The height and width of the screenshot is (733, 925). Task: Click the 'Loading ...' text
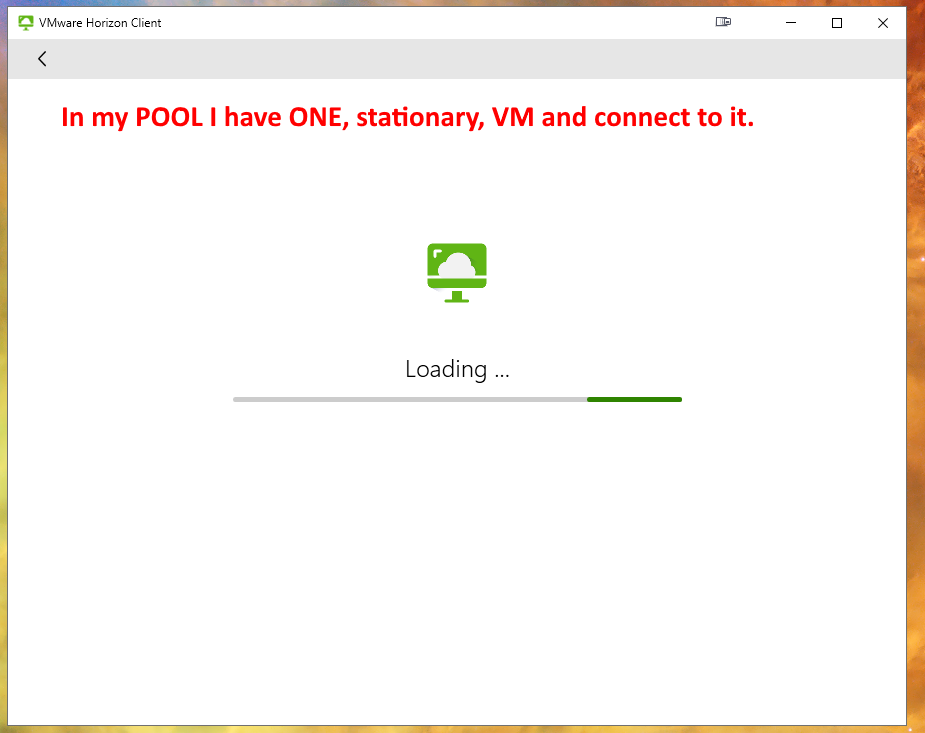(457, 369)
